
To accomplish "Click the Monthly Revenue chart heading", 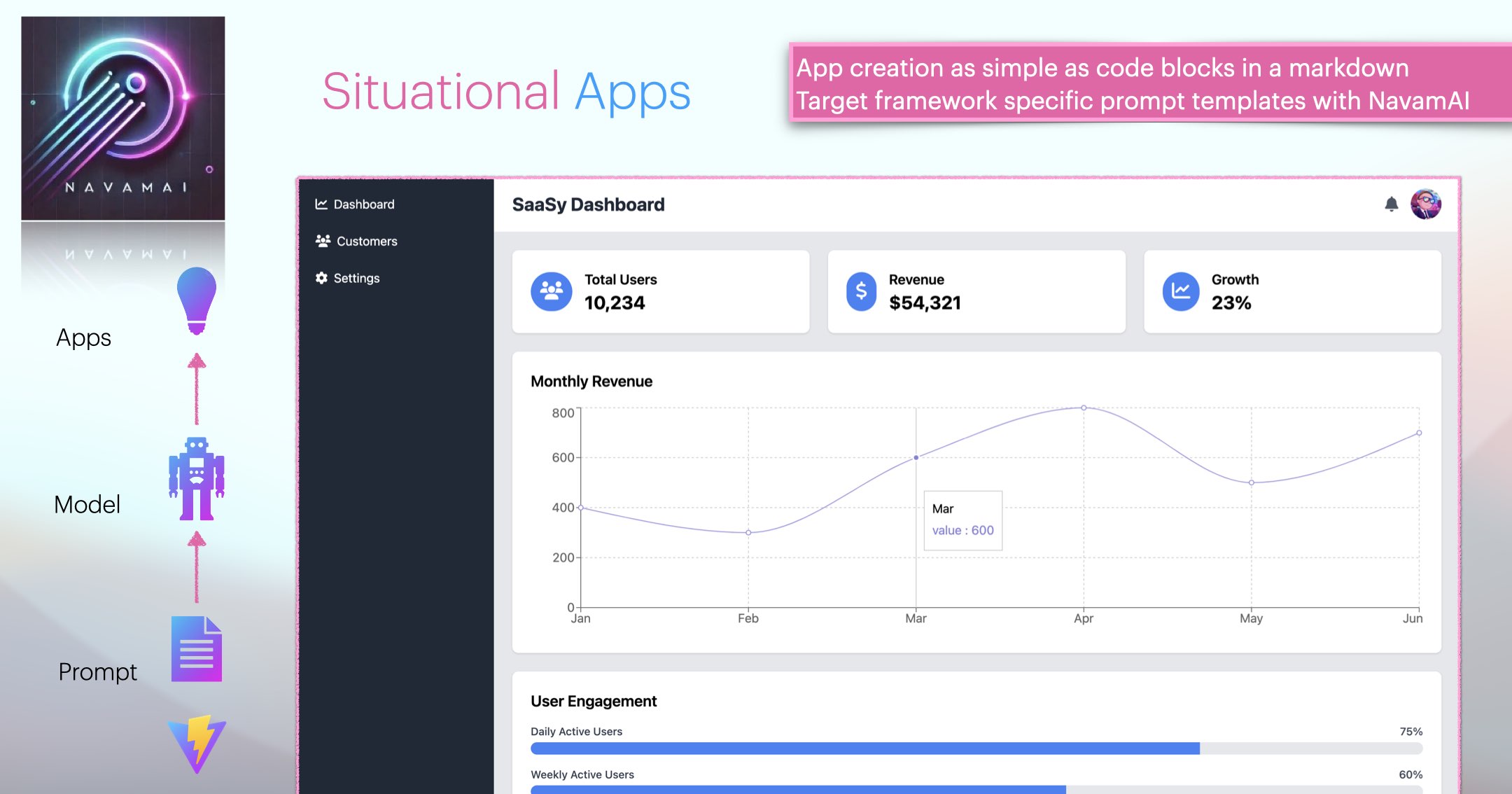I will click(x=591, y=382).
